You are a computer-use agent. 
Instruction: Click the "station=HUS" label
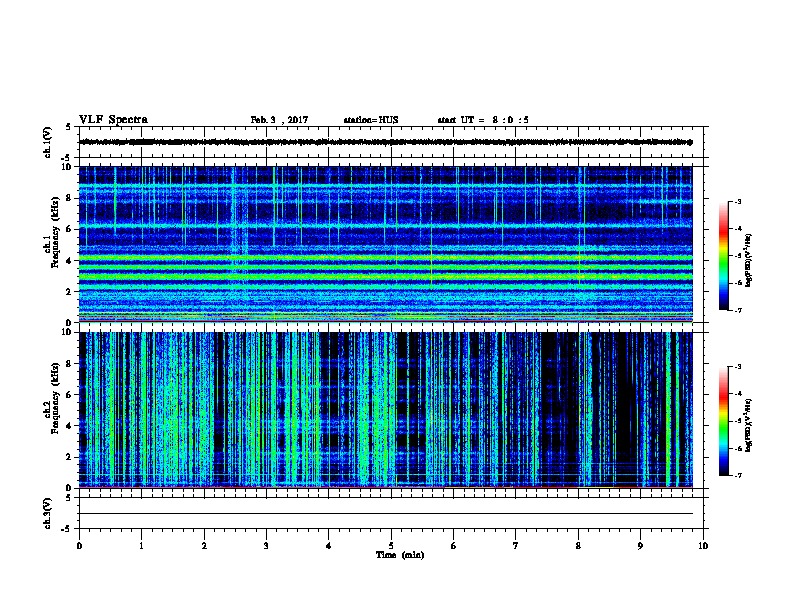(x=371, y=120)
